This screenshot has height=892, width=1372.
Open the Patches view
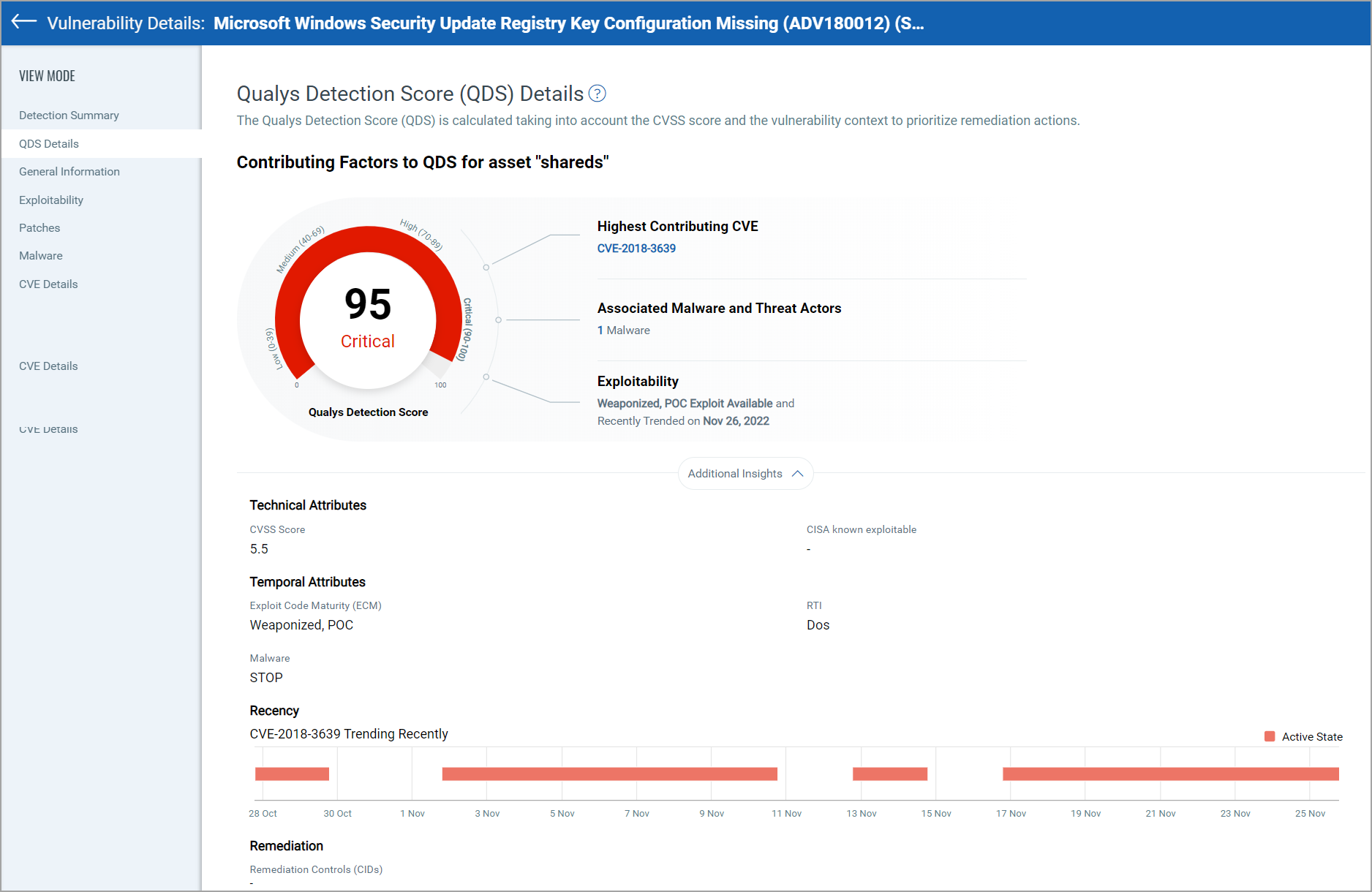point(39,228)
